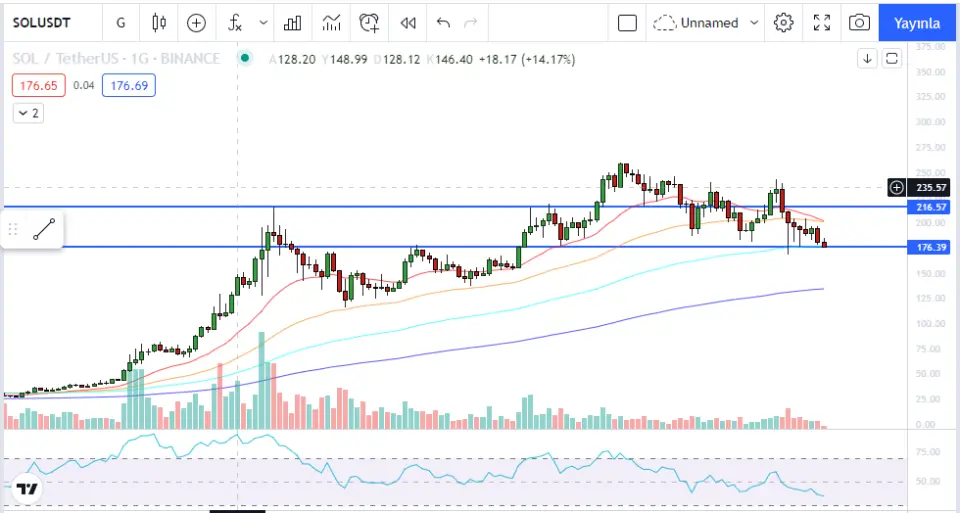
Task: Toggle the layout select square box
Action: coord(627,22)
